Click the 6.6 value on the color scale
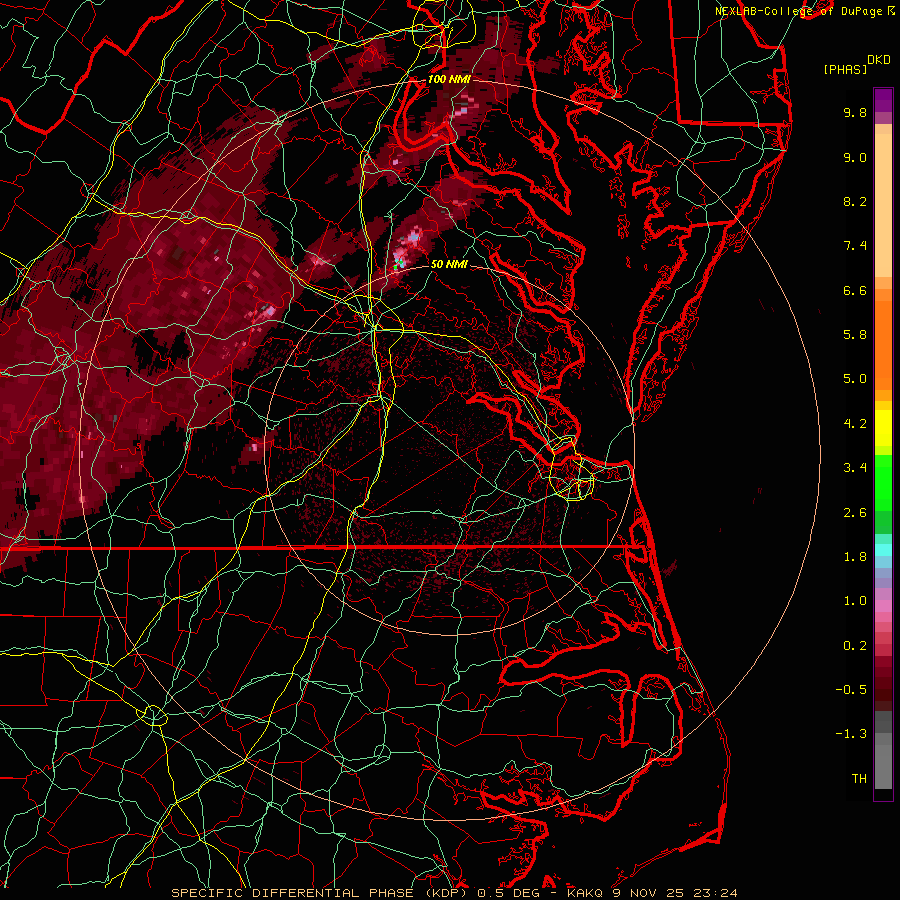This screenshot has height=900, width=900. click(x=855, y=290)
